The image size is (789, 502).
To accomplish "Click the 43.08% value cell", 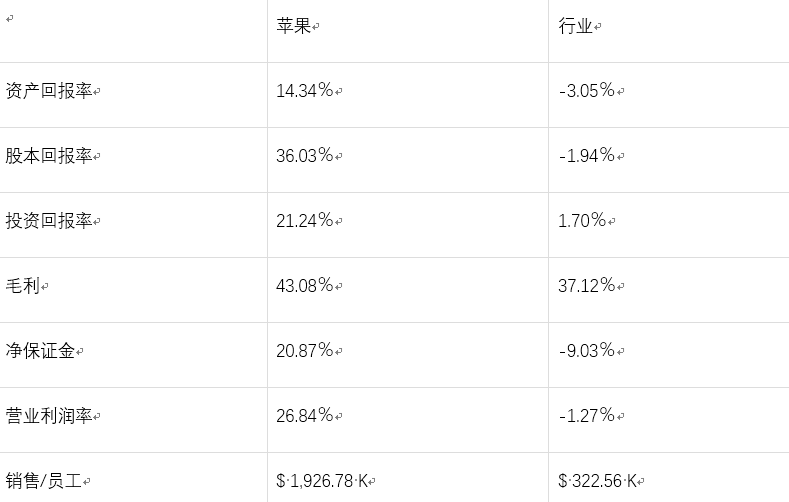I will tap(305, 286).
